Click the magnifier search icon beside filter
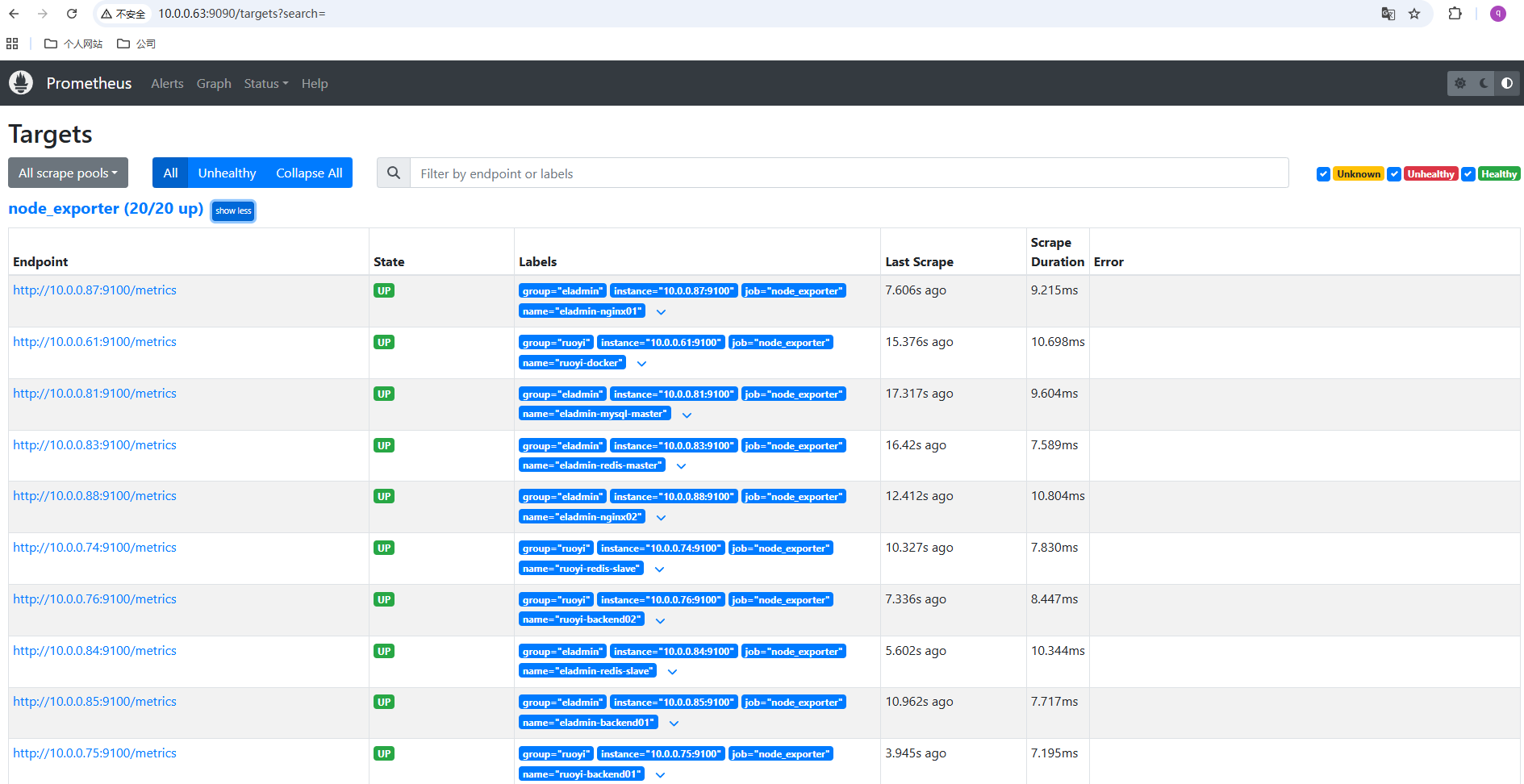The width and height of the screenshot is (1524, 784). [394, 173]
